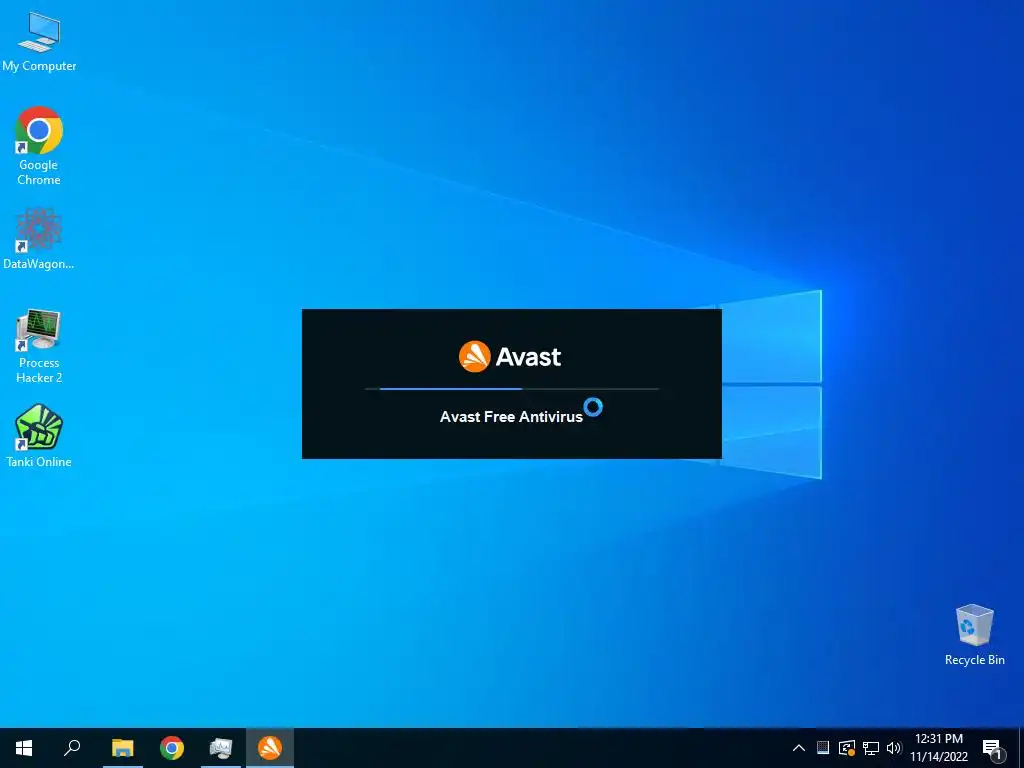Open the volume speaker tray icon
This screenshot has height=768, width=1024.
click(x=894, y=748)
